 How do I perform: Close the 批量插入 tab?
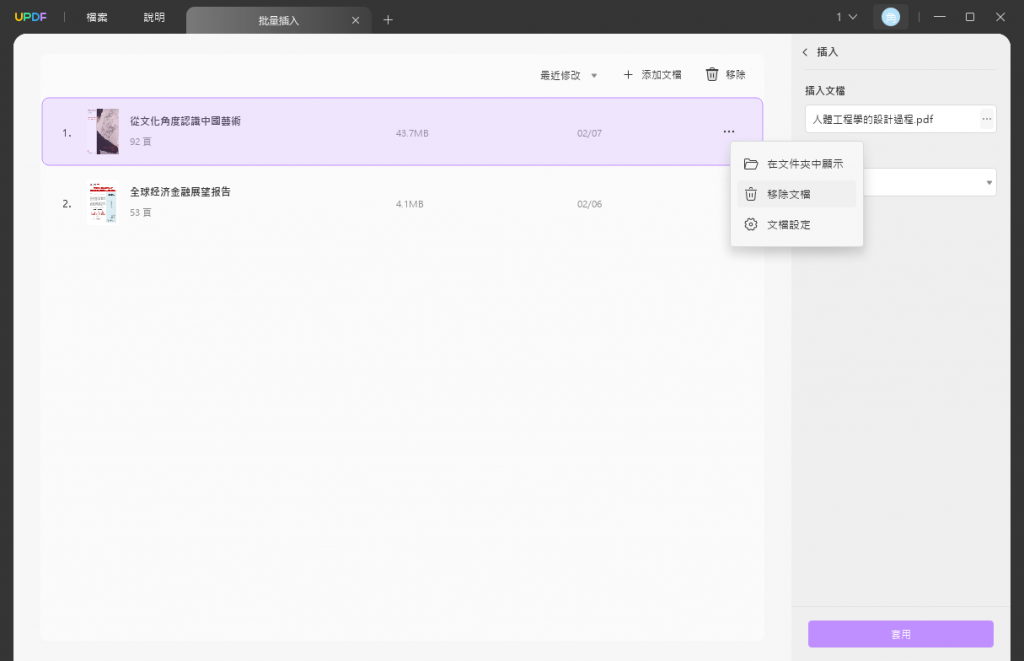click(x=355, y=20)
